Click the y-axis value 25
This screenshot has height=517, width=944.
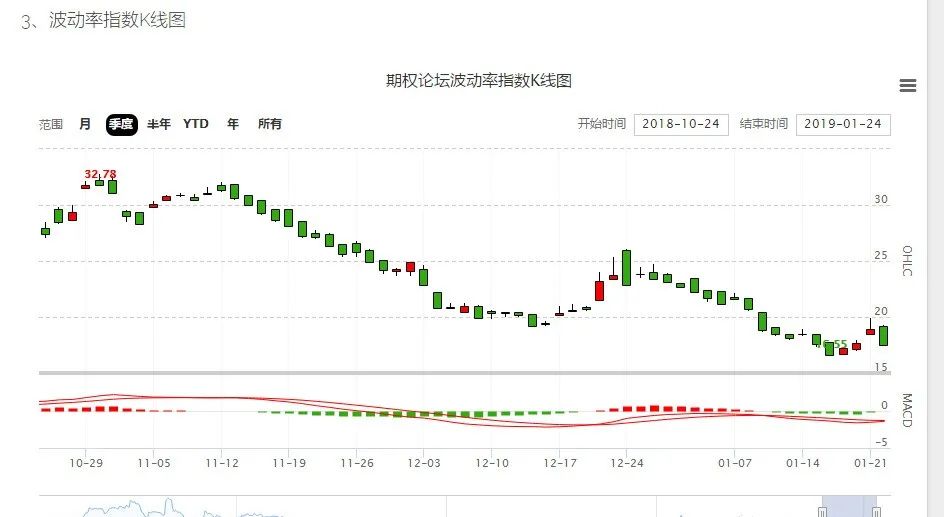(881, 255)
